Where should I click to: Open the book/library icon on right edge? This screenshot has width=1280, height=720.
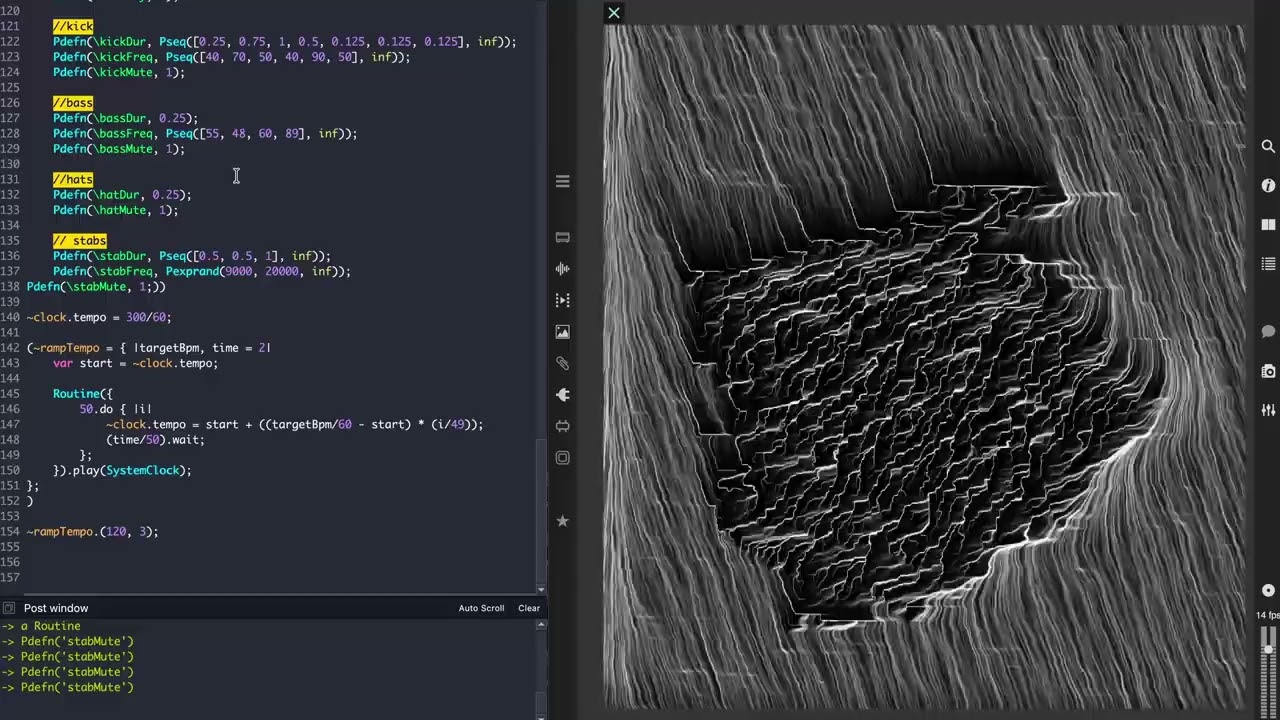coord(1268,225)
